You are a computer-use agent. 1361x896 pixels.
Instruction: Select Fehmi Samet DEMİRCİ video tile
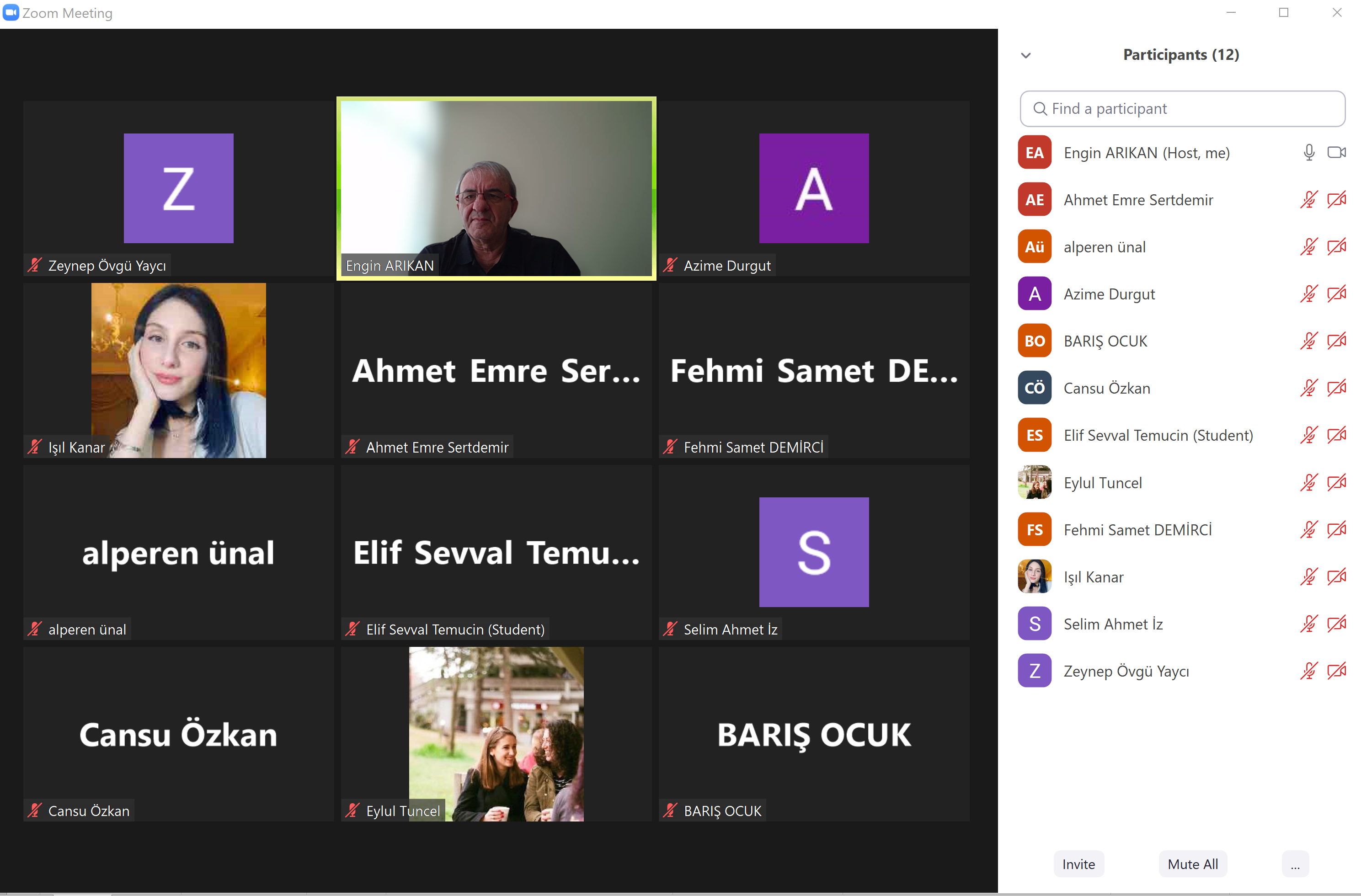point(814,370)
